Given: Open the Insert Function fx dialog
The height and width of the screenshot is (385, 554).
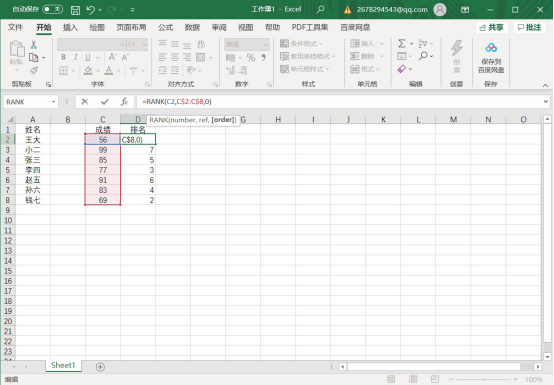Looking at the screenshot, I should tap(124, 102).
